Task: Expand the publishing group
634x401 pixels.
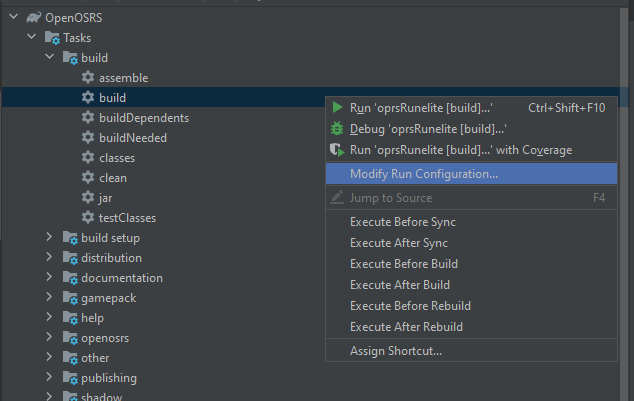Action: tap(49, 377)
